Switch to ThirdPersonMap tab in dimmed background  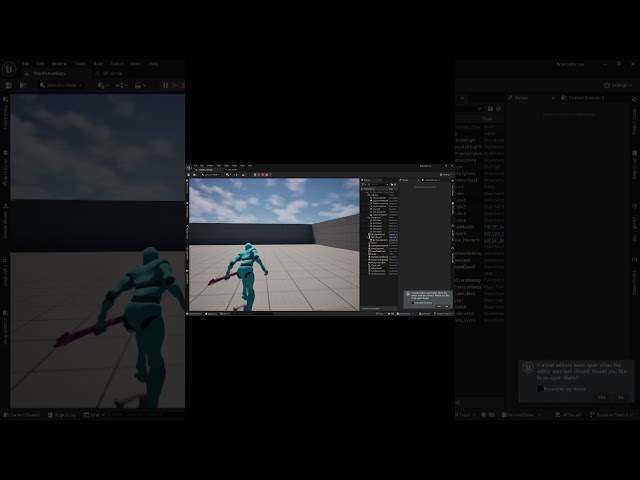click(49, 73)
